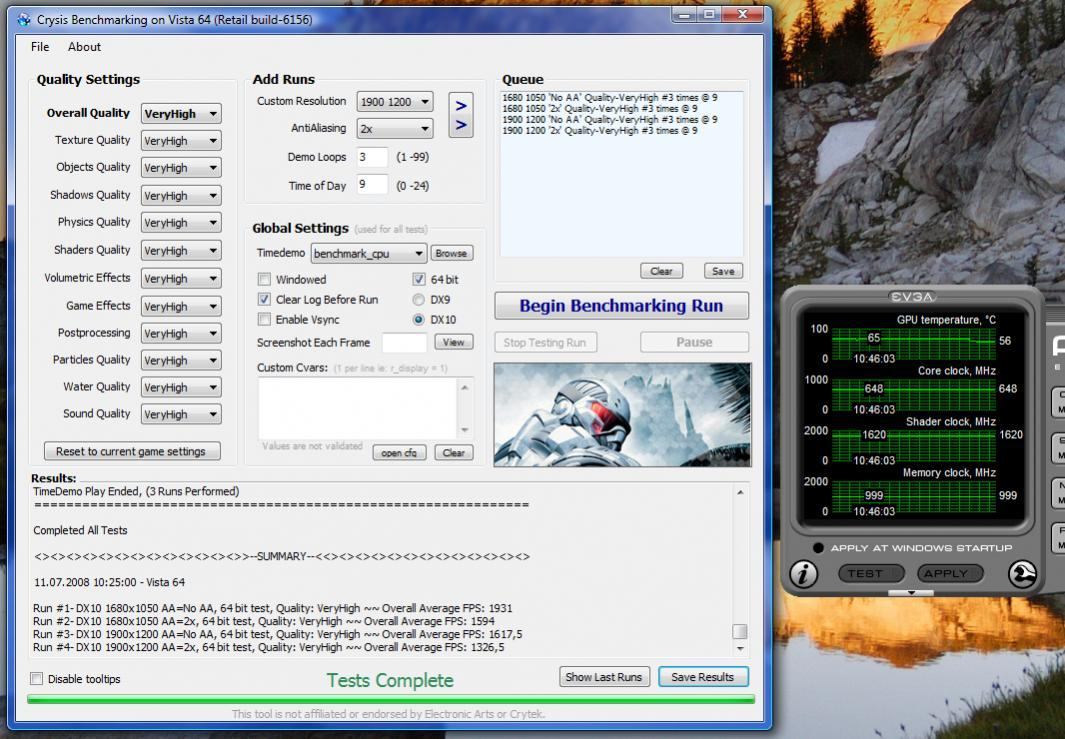The height and width of the screenshot is (739, 1065).
Task: Click the Pause button
Action: point(694,342)
